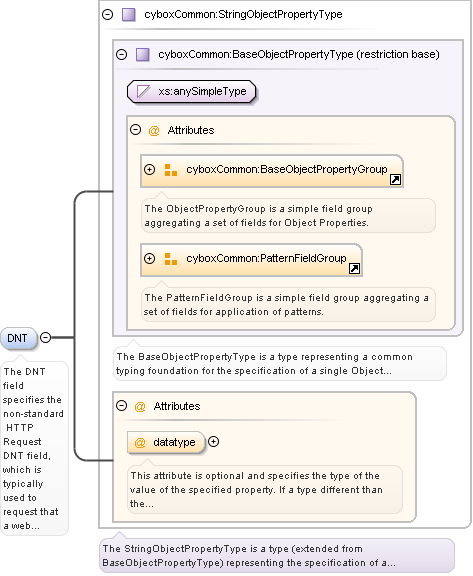Click the StringObjectPropertyType description note

pyautogui.click(x=277, y=555)
